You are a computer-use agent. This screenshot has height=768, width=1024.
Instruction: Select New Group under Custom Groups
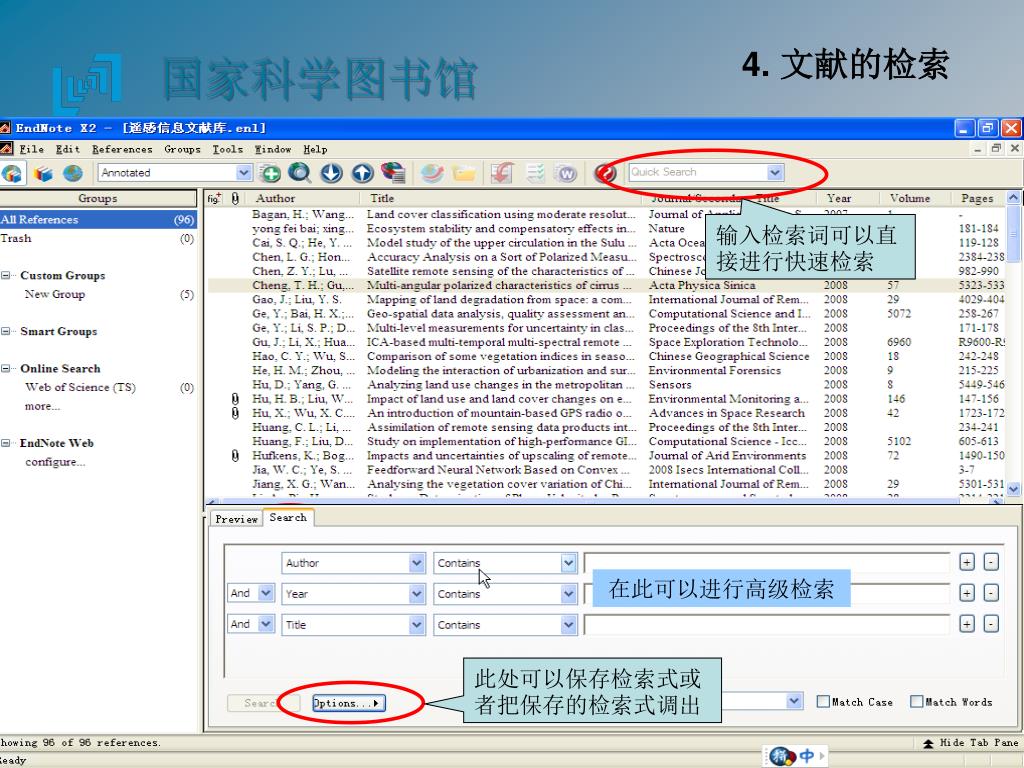click(x=98, y=295)
